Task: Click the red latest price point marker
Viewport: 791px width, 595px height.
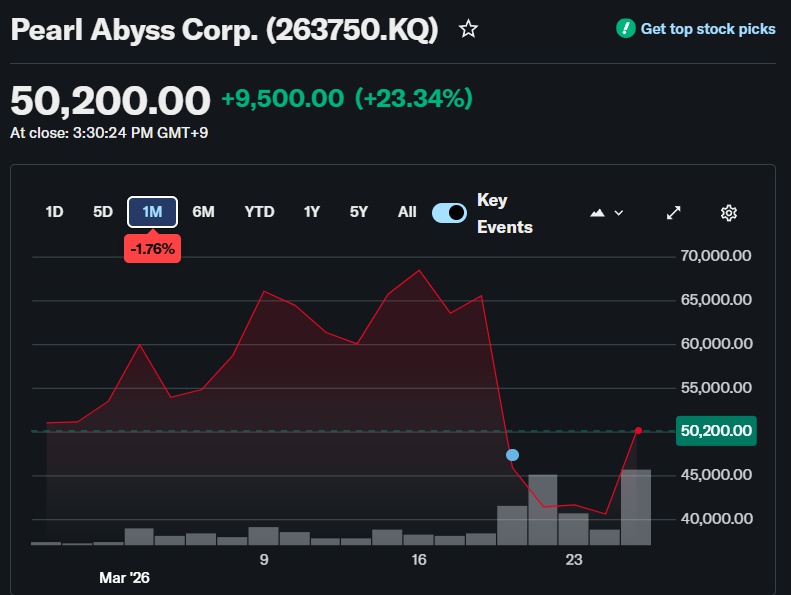Action: (x=638, y=430)
